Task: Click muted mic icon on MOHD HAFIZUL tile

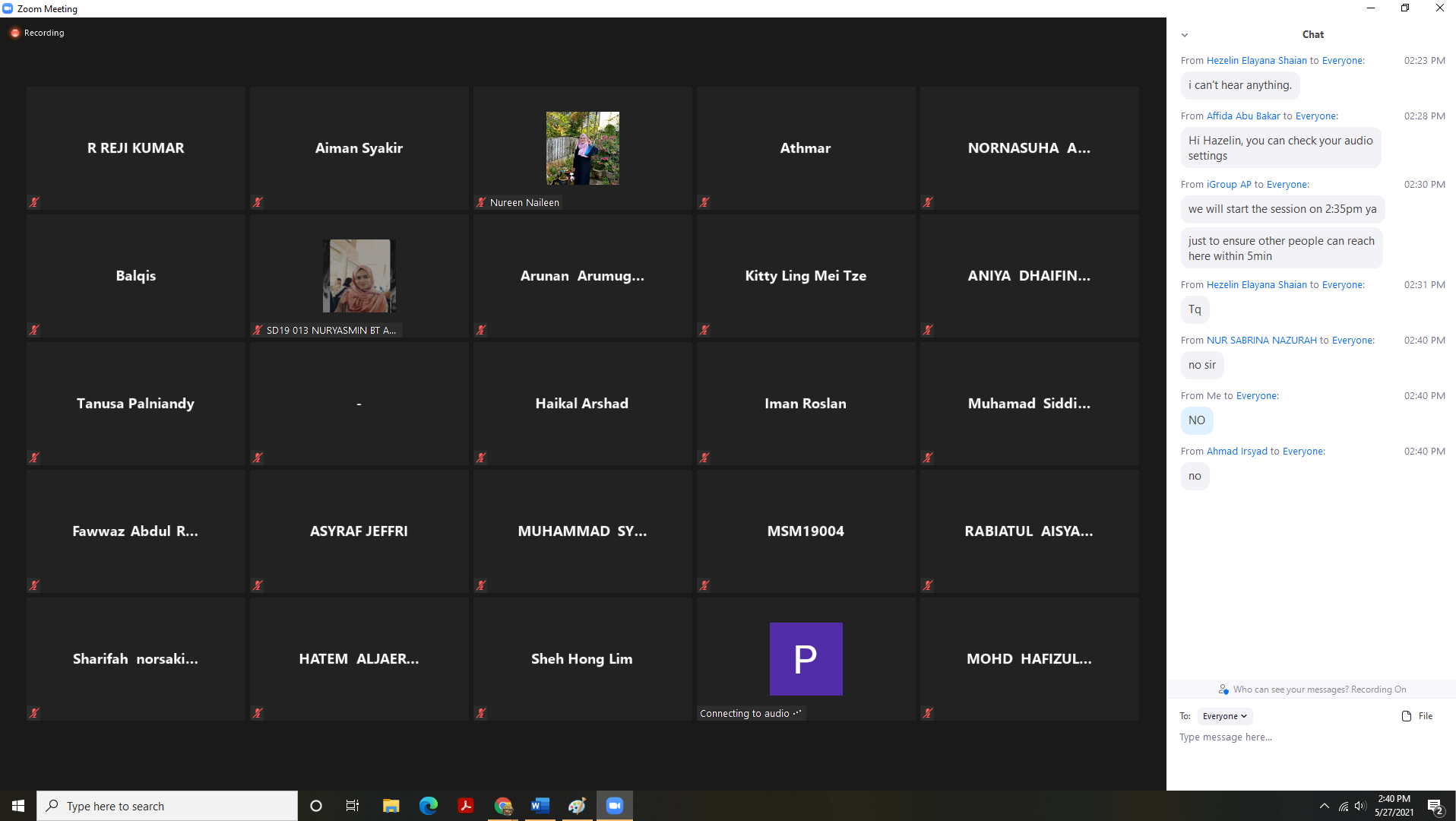Action: click(x=928, y=713)
